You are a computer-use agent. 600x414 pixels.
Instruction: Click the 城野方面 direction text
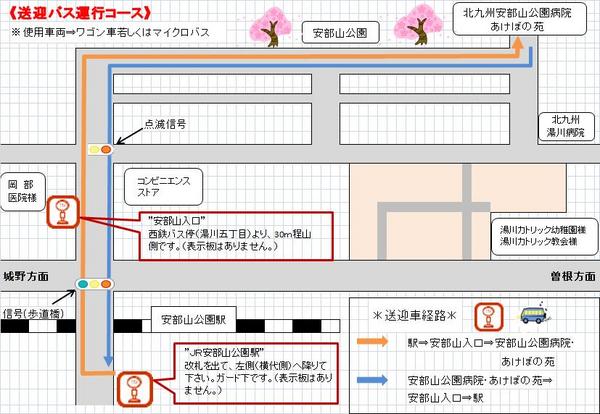click(x=26, y=276)
